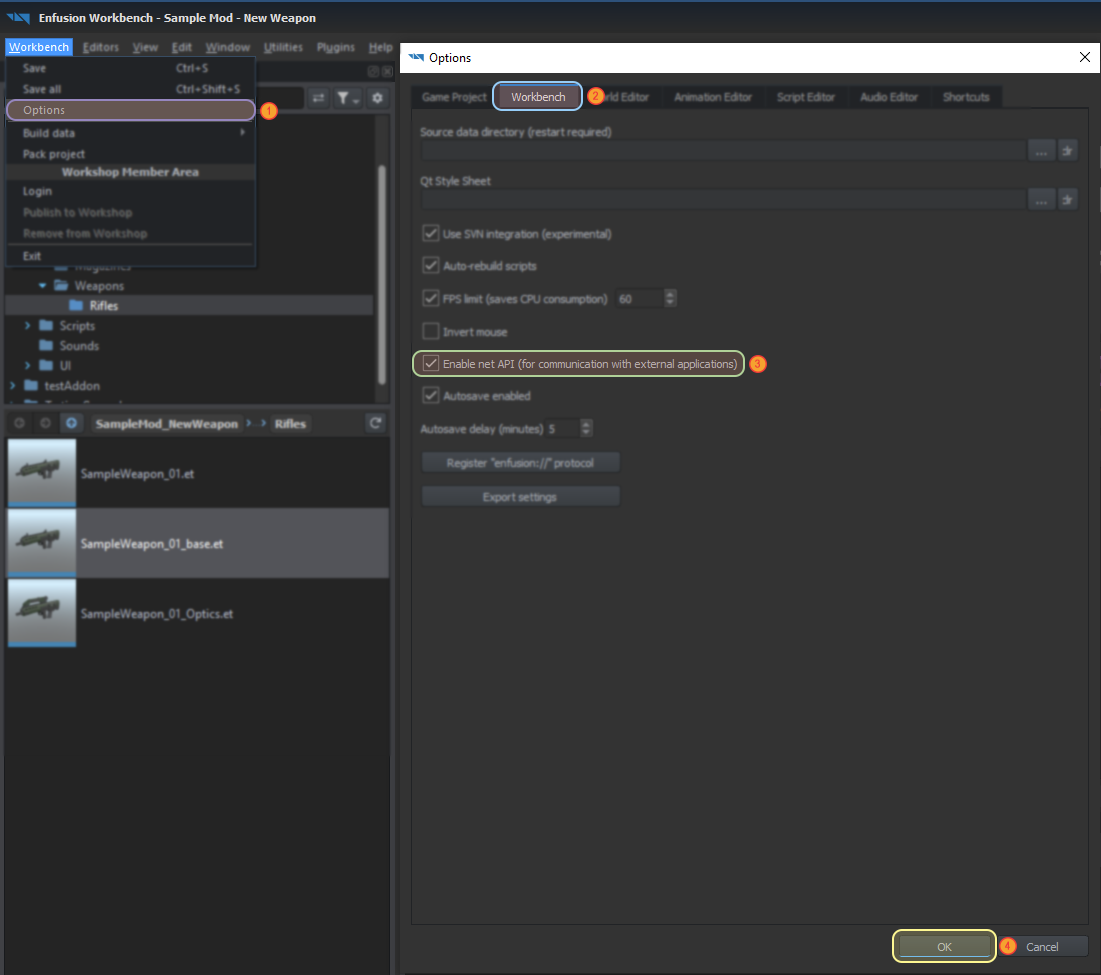Choose Exit in the Workbench menu
1101x975 pixels.
click(131, 256)
